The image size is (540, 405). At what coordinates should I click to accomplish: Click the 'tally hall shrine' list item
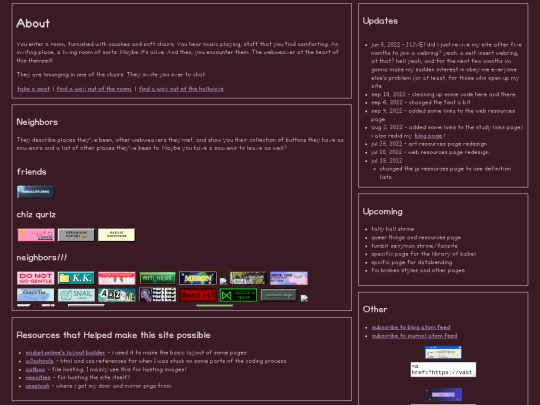point(393,229)
